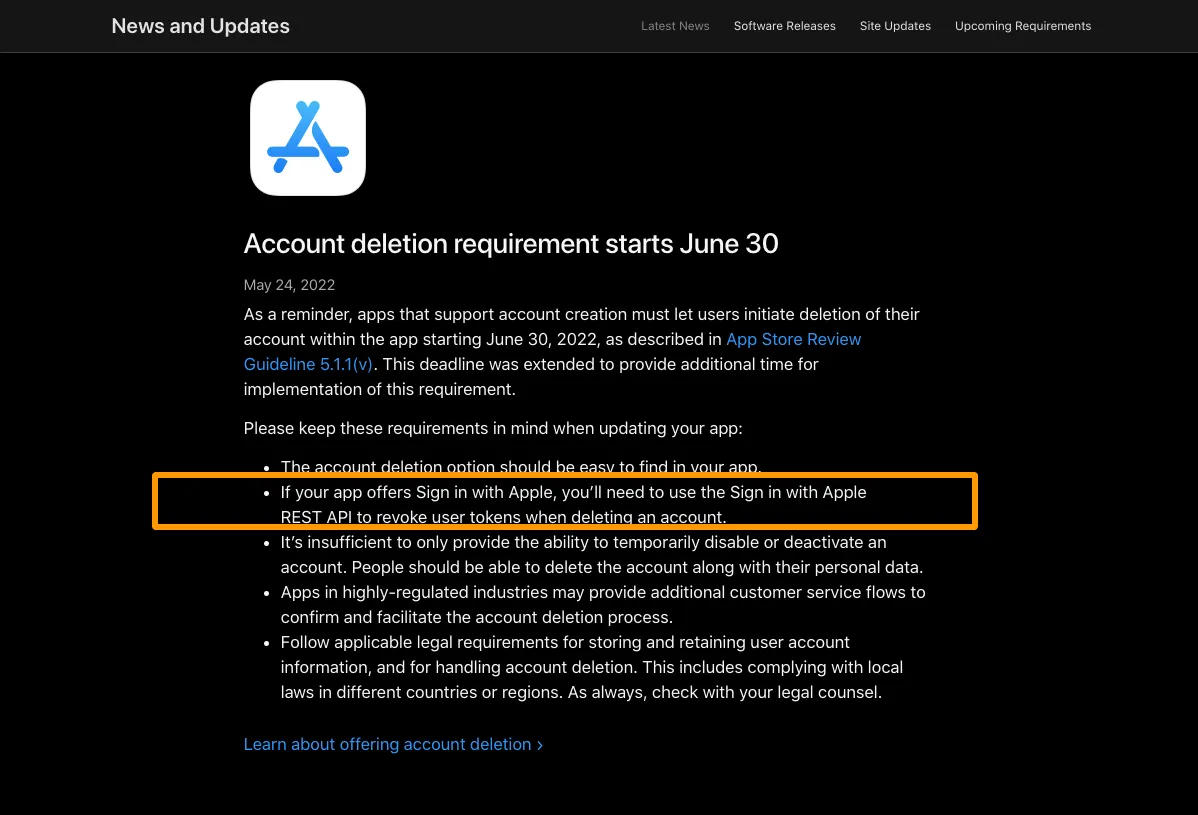1198x815 pixels.
Task: Open the Latest News tab
Action: [x=675, y=26]
